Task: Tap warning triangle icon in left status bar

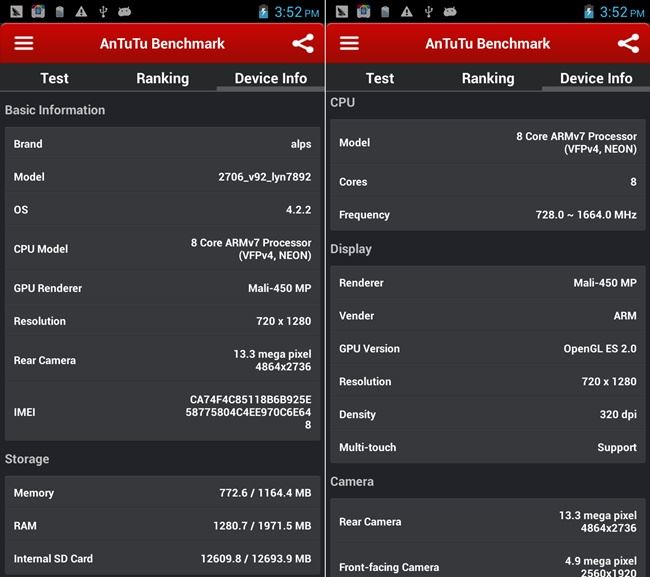Action: (81, 12)
